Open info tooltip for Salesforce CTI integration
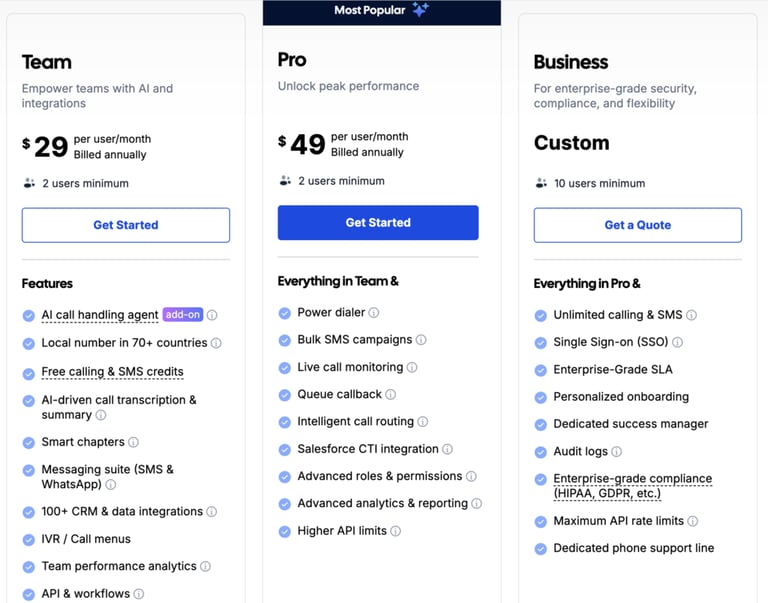This screenshot has height=603, width=768. coord(447,449)
